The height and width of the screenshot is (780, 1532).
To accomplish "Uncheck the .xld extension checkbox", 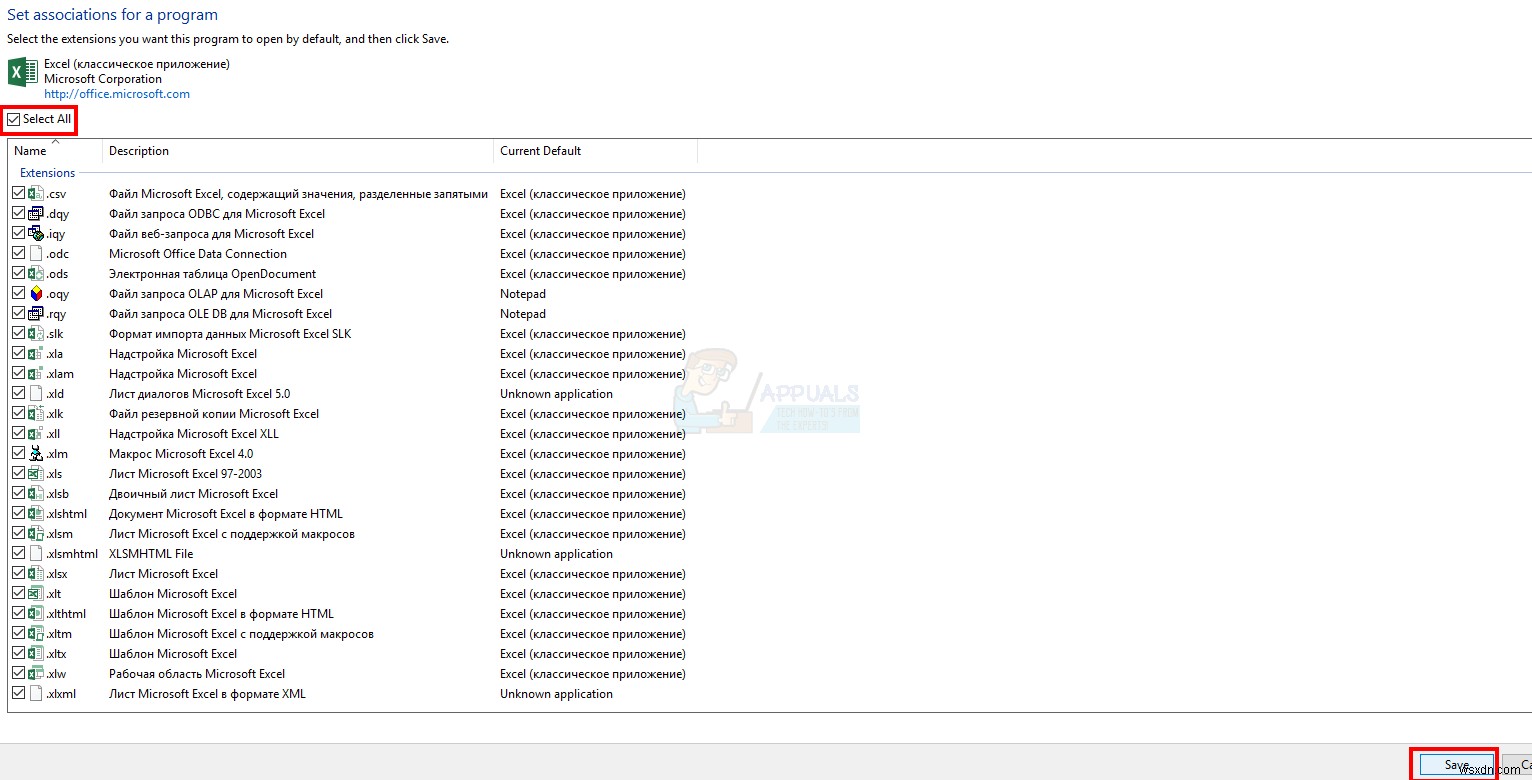I will coord(19,394).
